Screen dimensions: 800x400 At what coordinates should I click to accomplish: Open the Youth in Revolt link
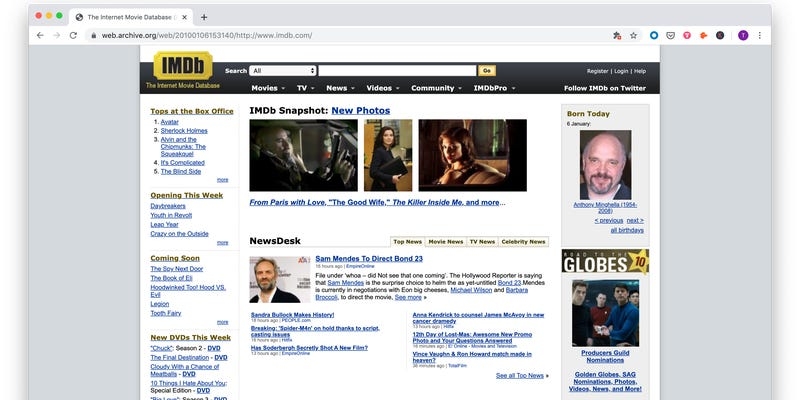pos(171,215)
